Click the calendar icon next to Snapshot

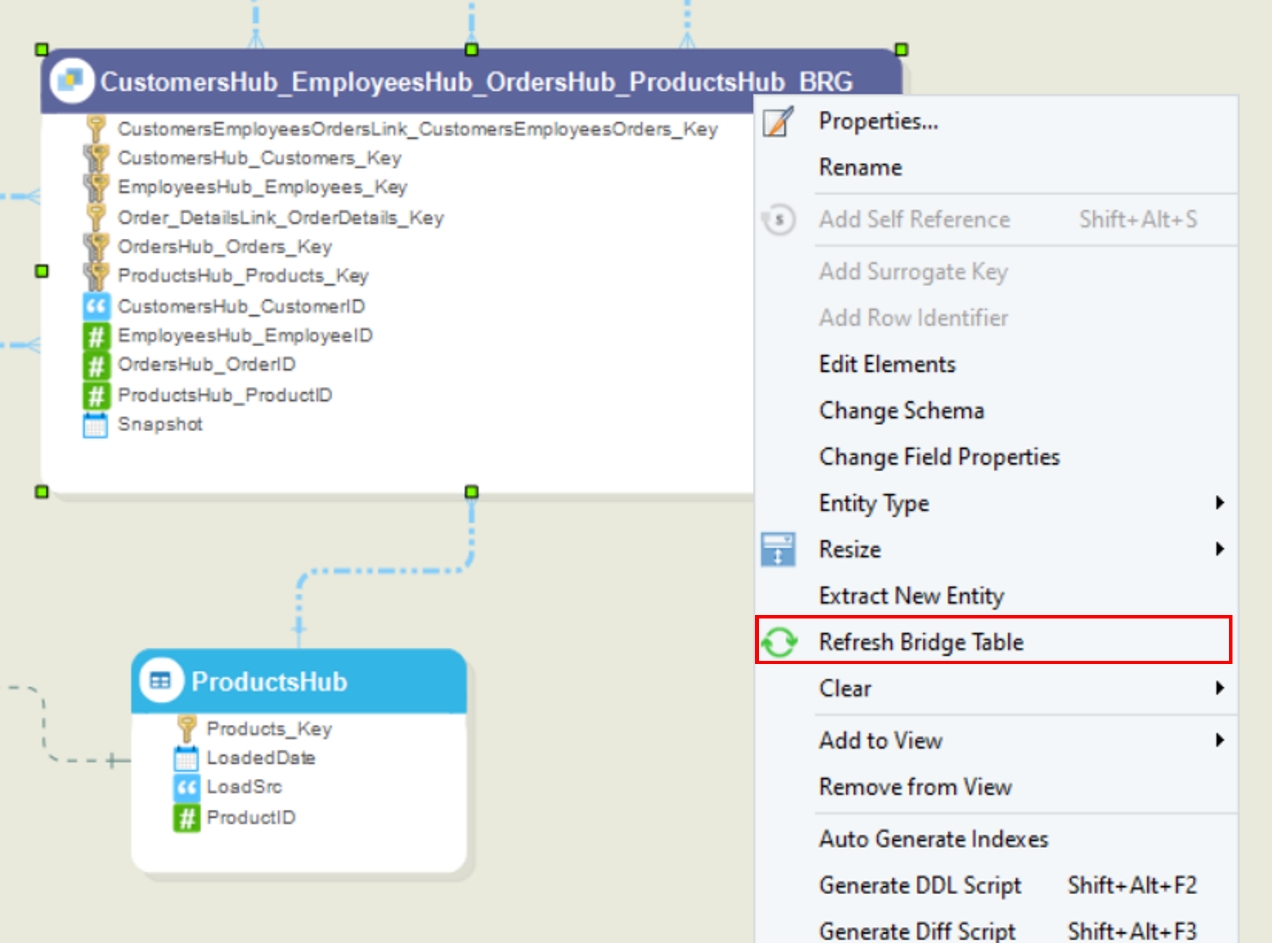[x=95, y=425]
